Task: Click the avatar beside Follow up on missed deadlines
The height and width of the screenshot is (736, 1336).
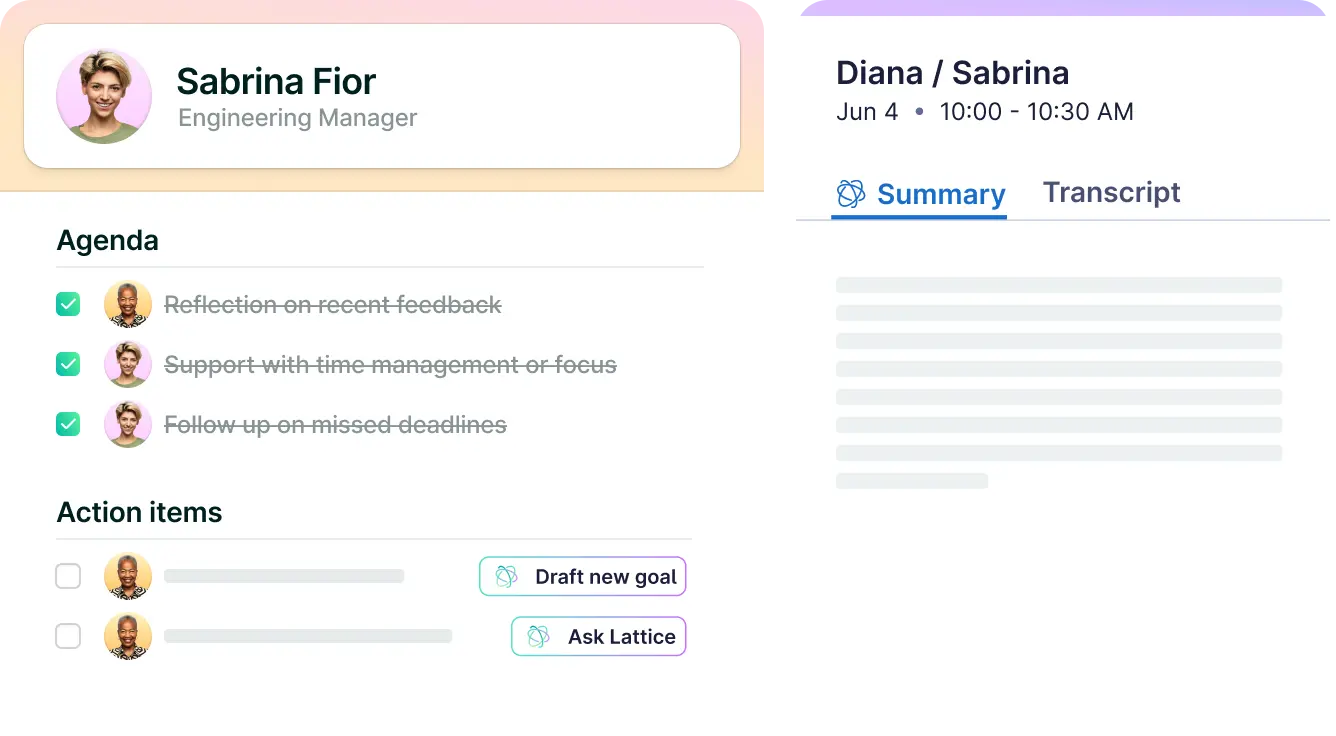Action: (x=128, y=425)
